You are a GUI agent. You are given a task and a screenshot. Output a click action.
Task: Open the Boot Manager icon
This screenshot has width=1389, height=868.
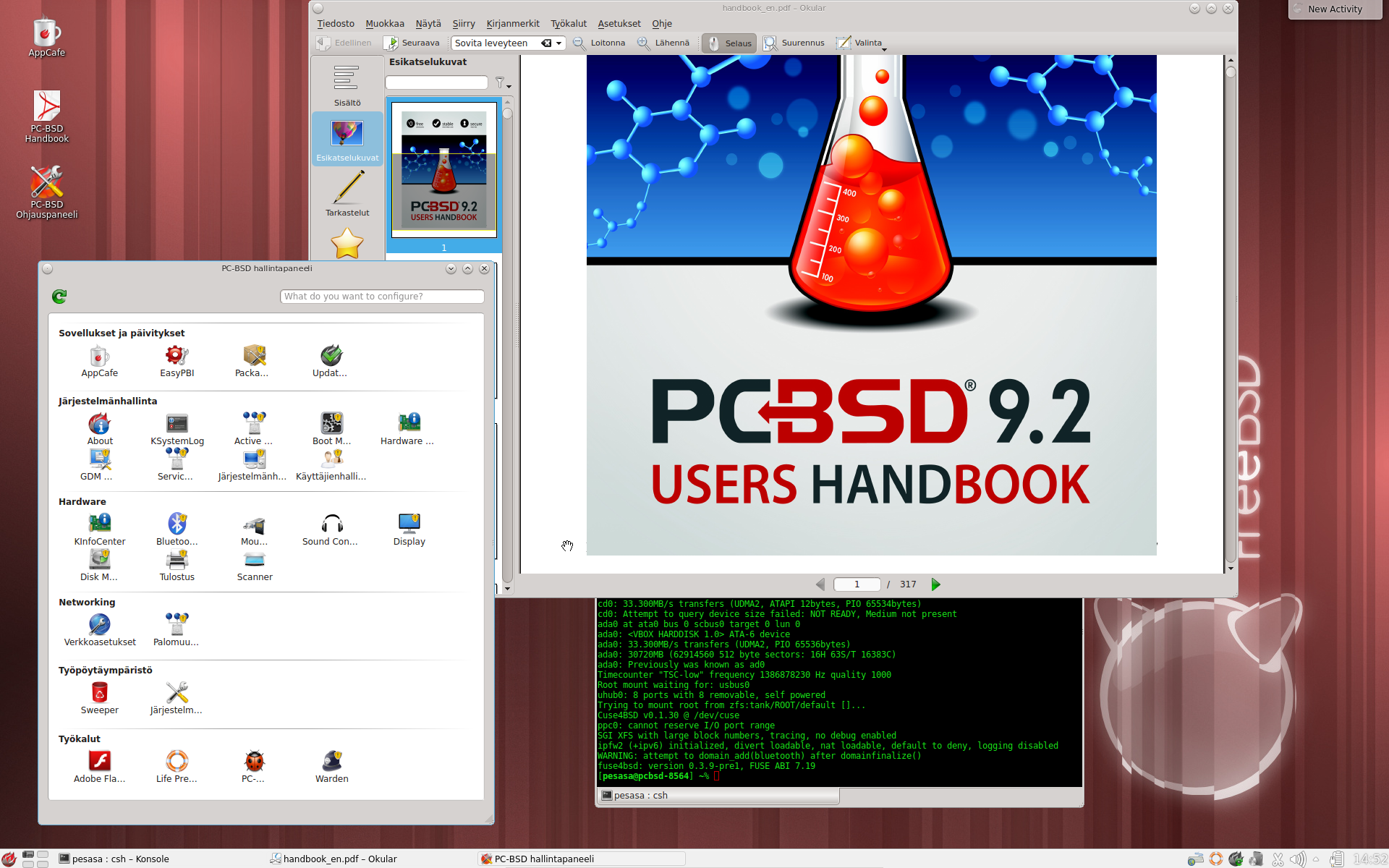coord(331,429)
